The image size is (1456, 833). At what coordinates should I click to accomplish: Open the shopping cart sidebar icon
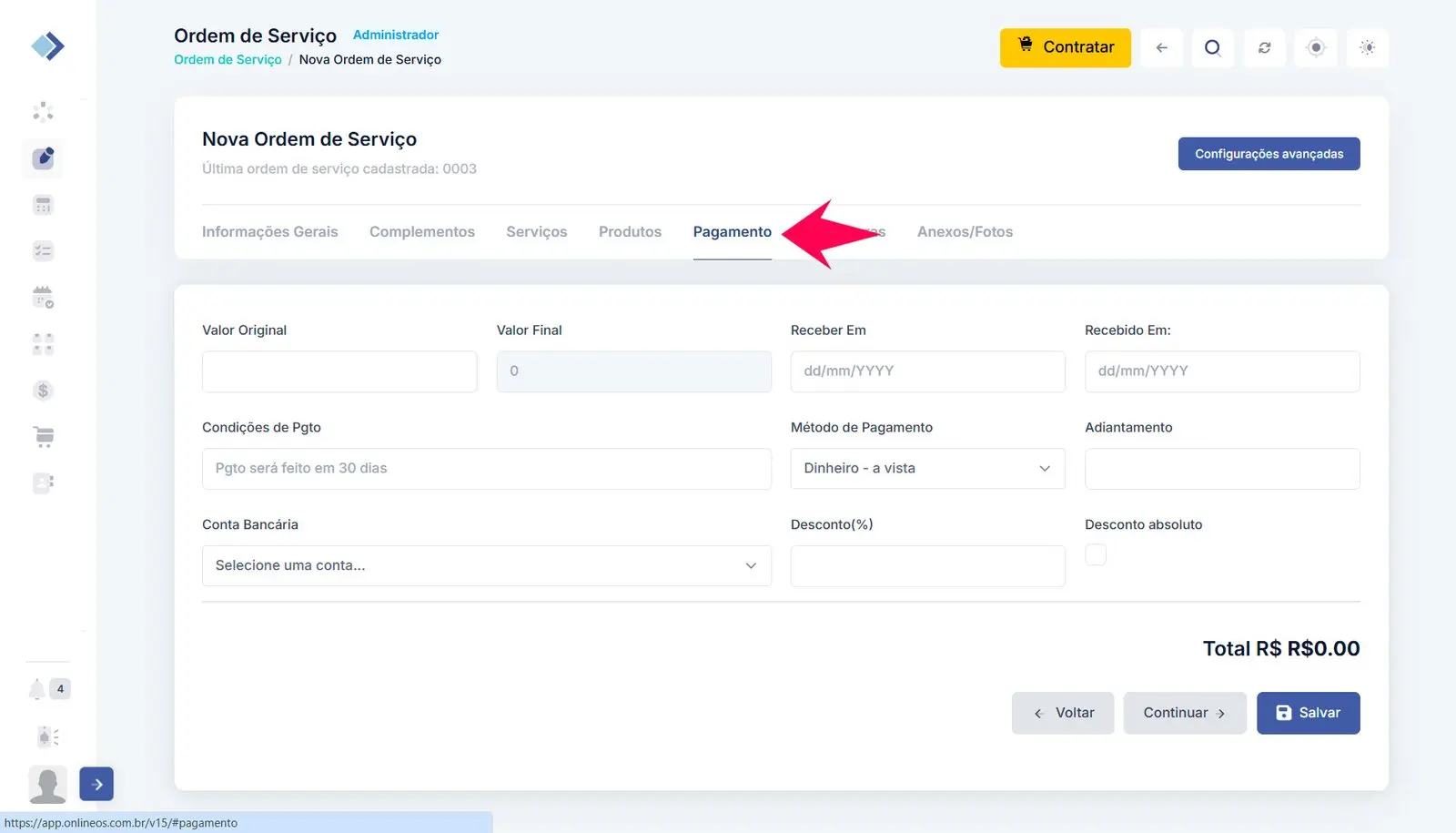click(43, 437)
